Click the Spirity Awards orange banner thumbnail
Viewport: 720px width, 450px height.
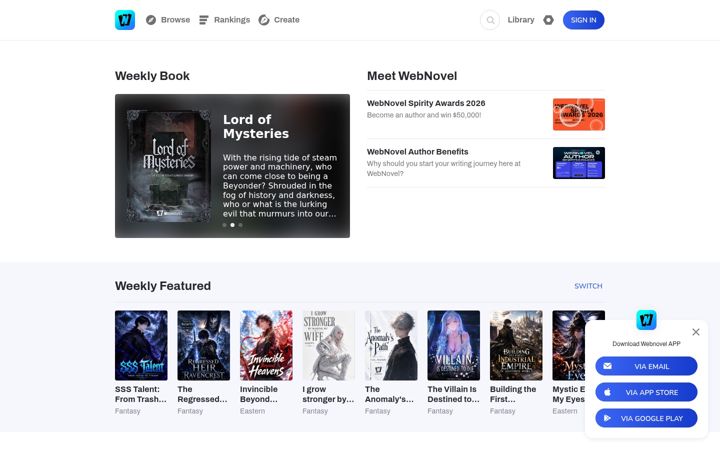tap(579, 114)
